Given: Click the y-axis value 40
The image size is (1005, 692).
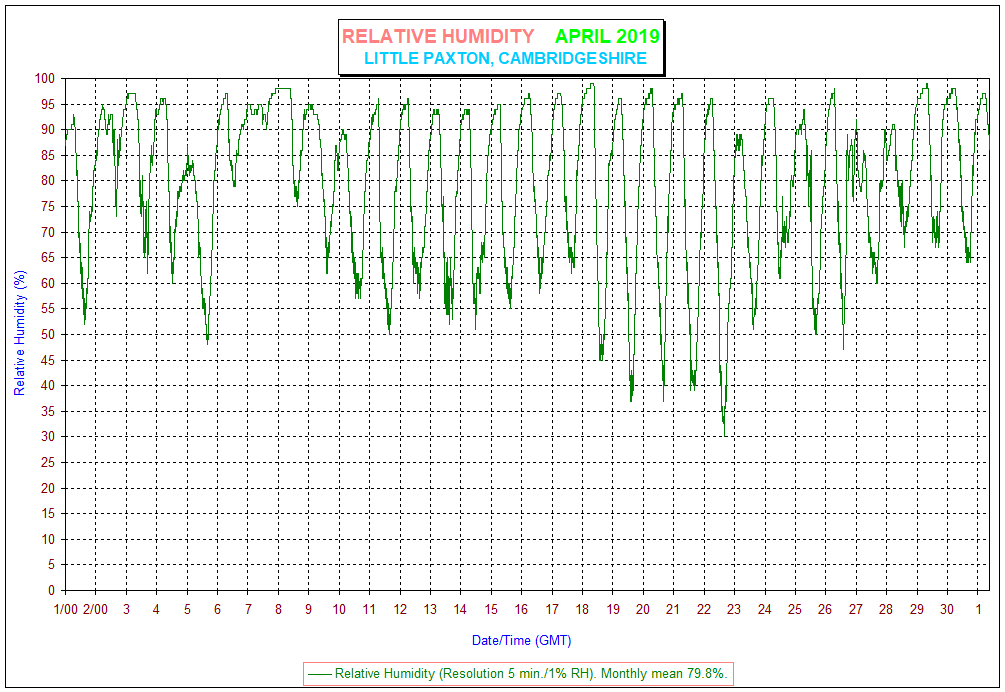Looking at the screenshot, I should (x=49, y=386).
